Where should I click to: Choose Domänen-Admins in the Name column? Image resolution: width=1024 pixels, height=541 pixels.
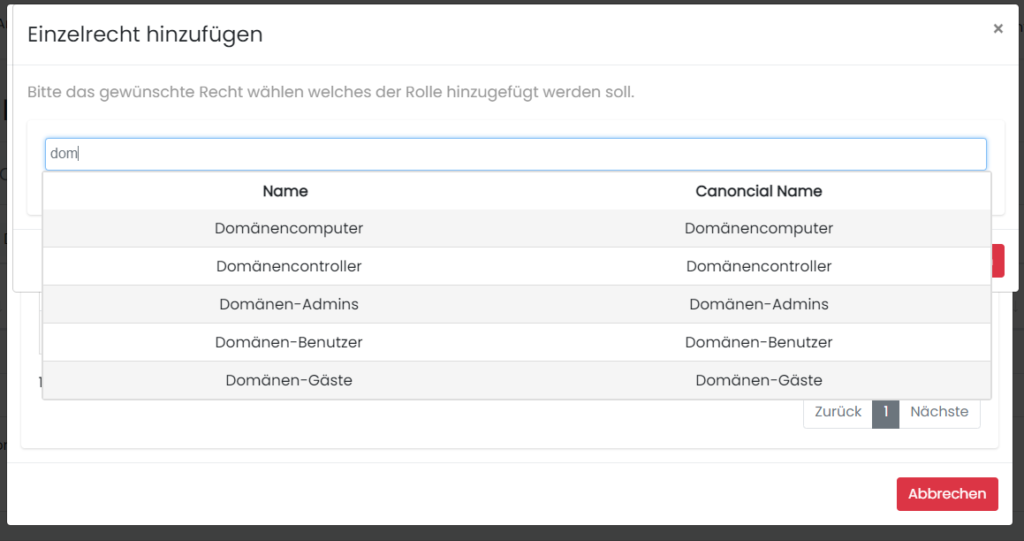(x=288, y=304)
